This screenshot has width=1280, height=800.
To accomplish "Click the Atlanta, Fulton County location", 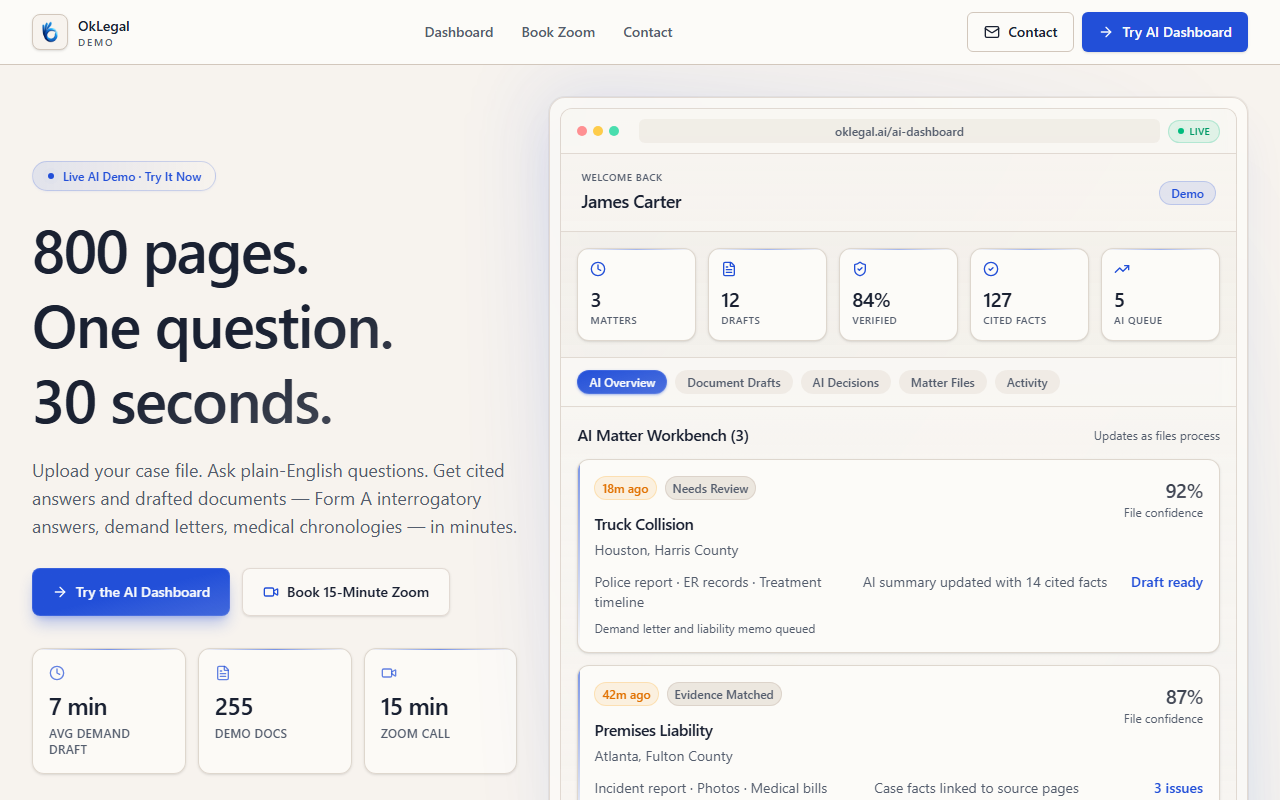I will pyautogui.click(x=663, y=756).
